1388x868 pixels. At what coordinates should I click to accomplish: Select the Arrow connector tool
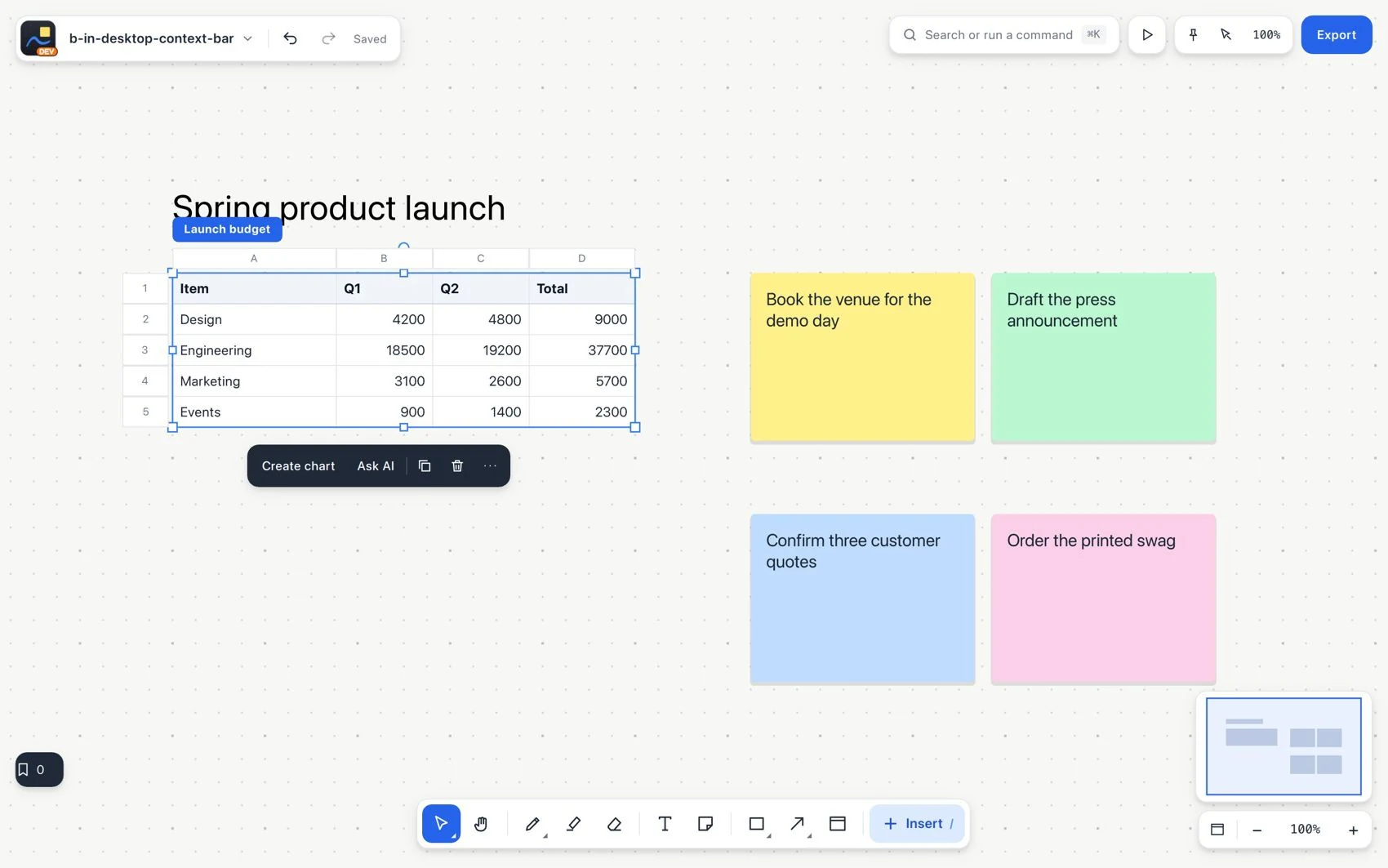(798, 823)
